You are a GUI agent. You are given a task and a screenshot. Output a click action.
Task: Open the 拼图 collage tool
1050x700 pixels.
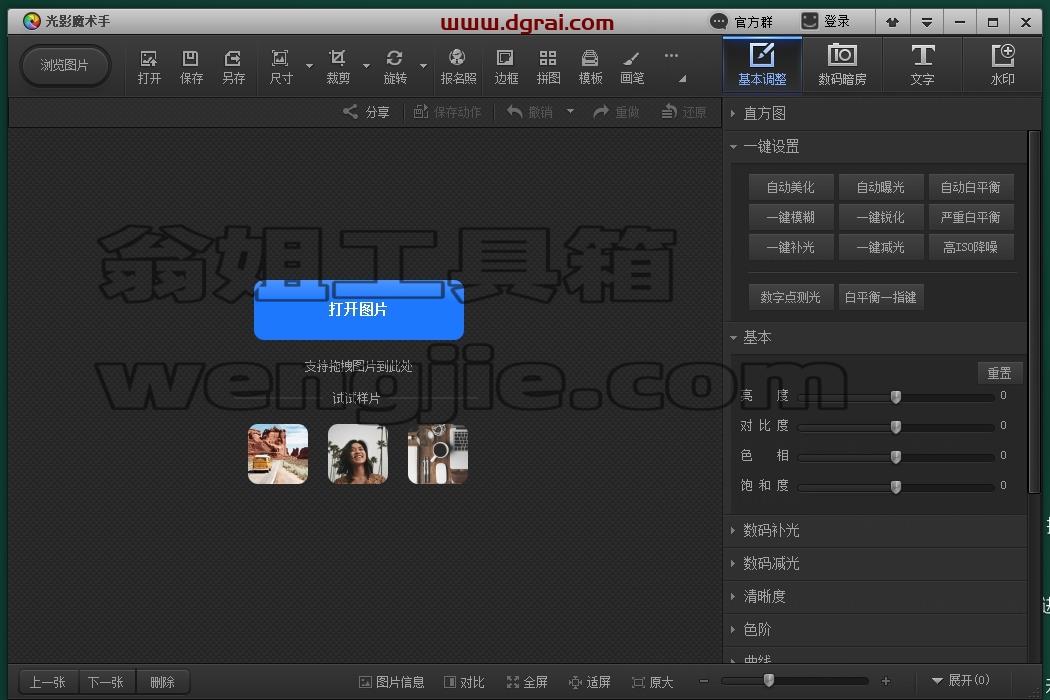[x=548, y=67]
